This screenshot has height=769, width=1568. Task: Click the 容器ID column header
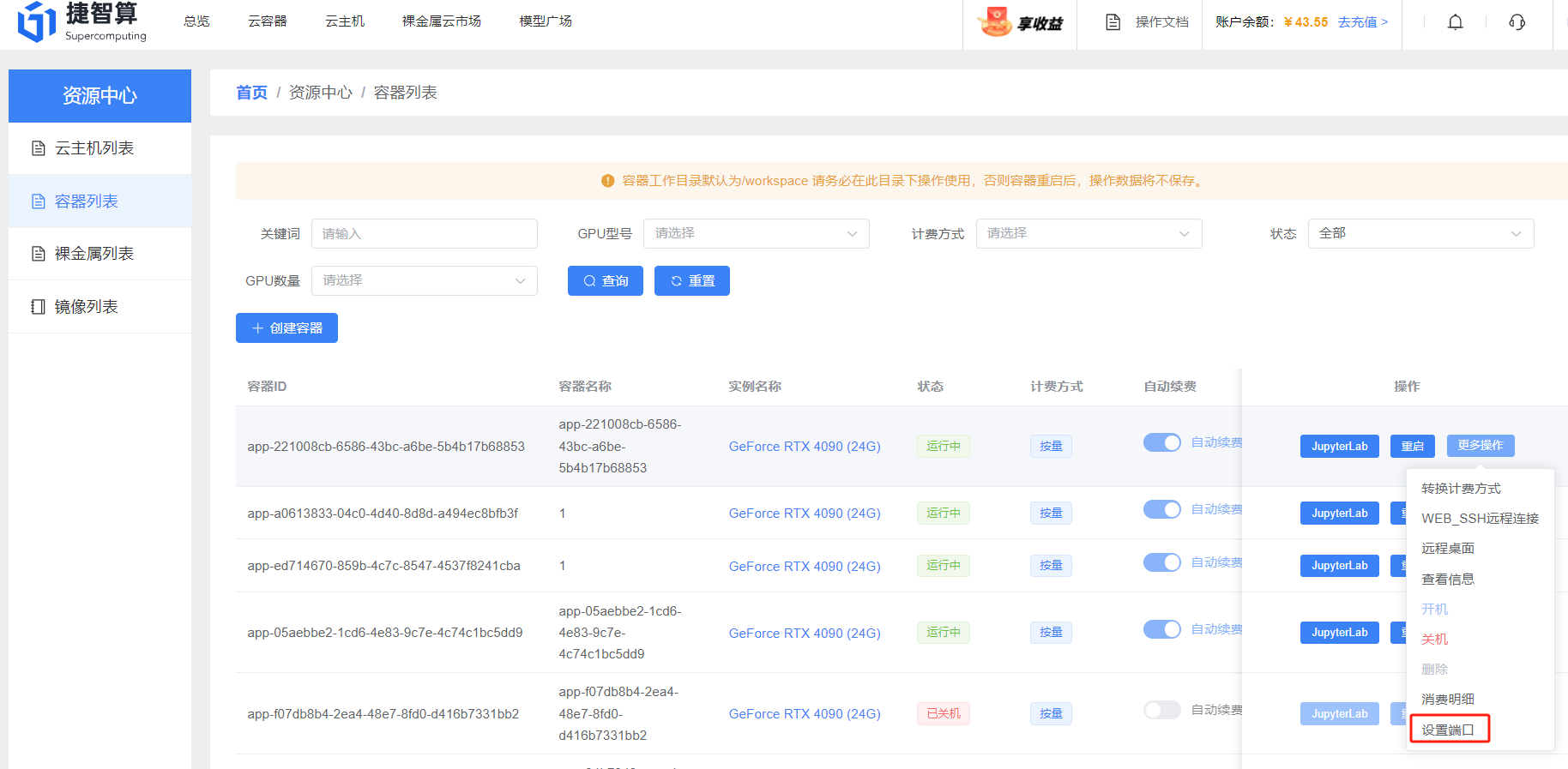pos(267,387)
